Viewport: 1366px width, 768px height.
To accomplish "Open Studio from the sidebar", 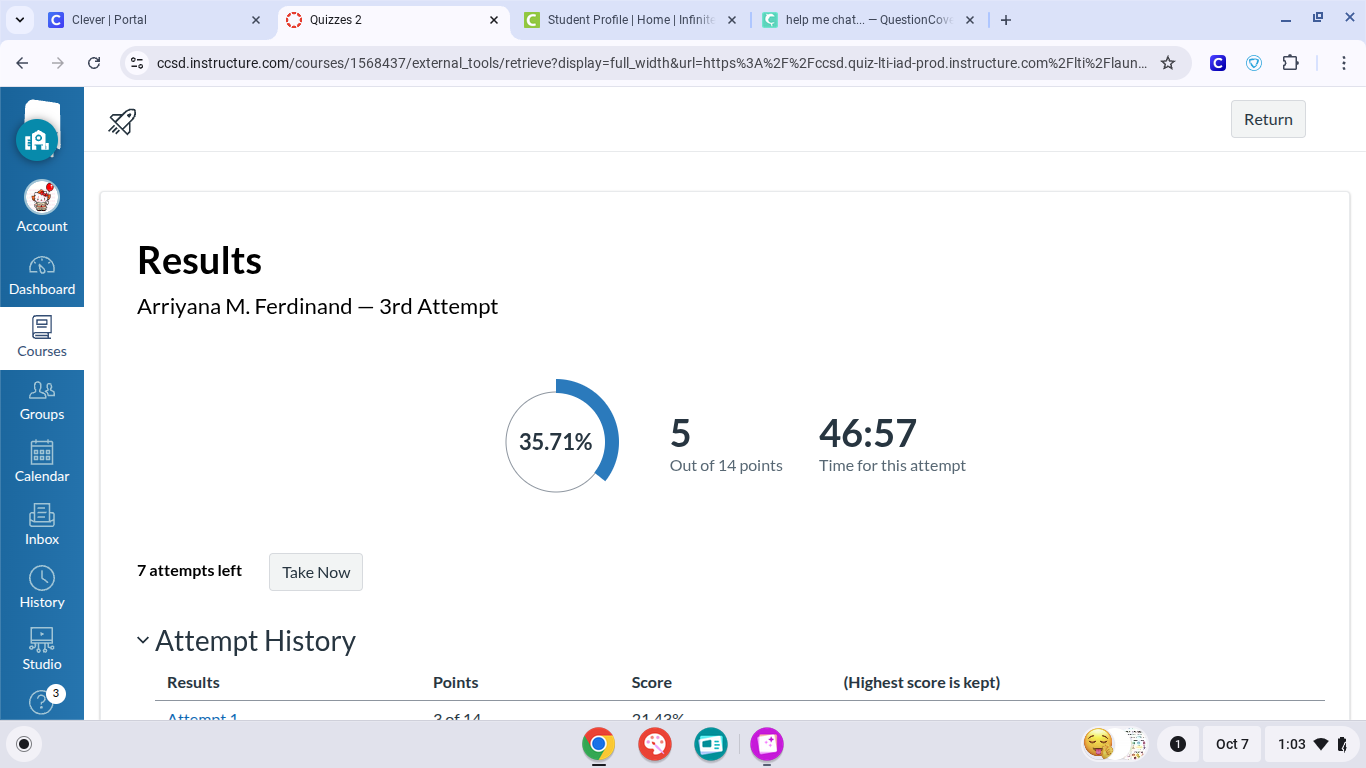I will pyautogui.click(x=42, y=650).
